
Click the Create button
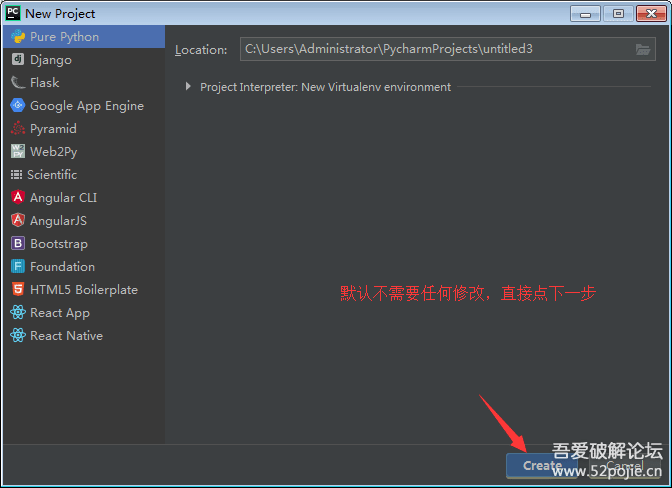coord(542,465)
